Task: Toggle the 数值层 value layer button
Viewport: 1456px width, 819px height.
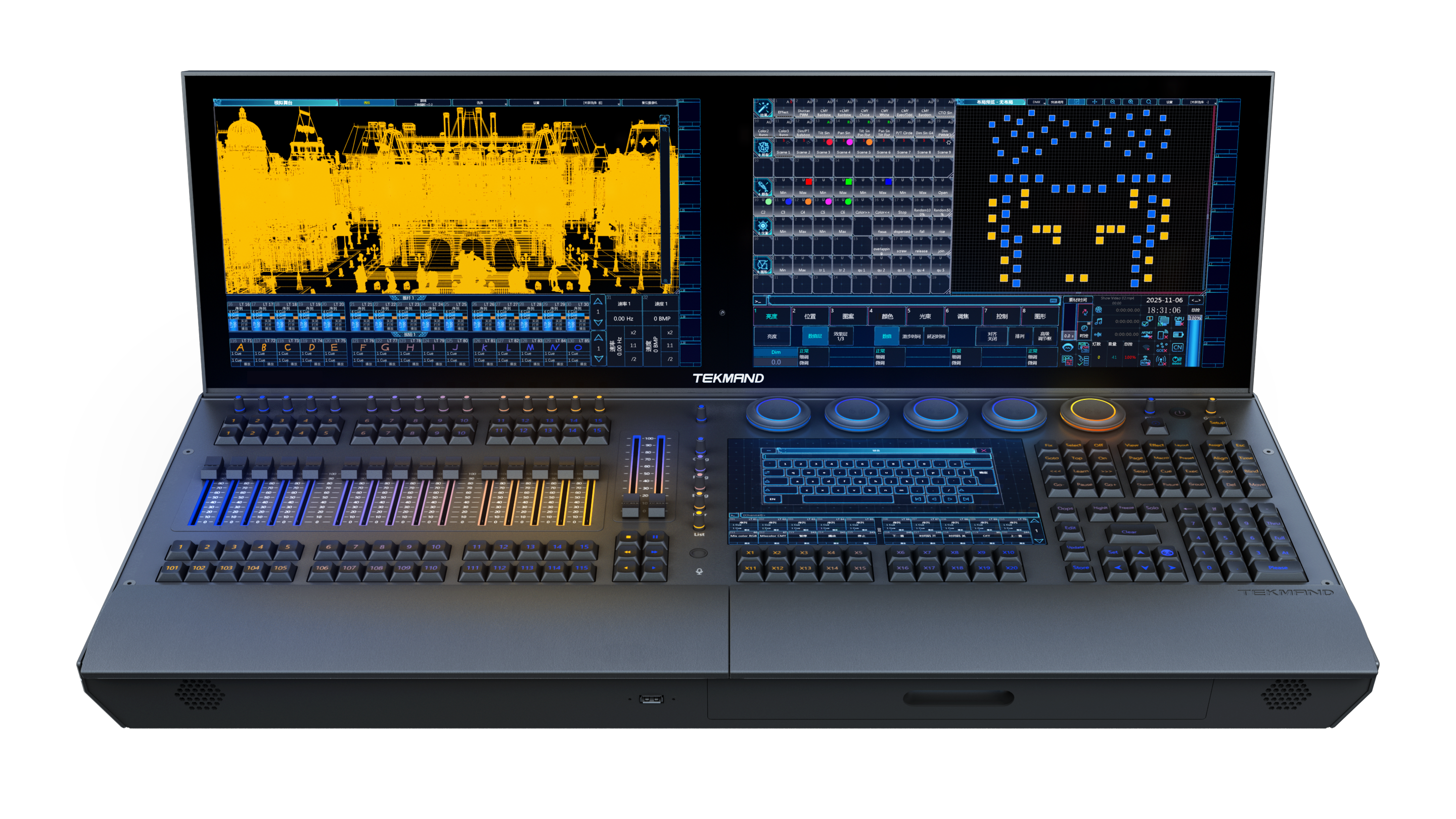Action: click(814, 336)
